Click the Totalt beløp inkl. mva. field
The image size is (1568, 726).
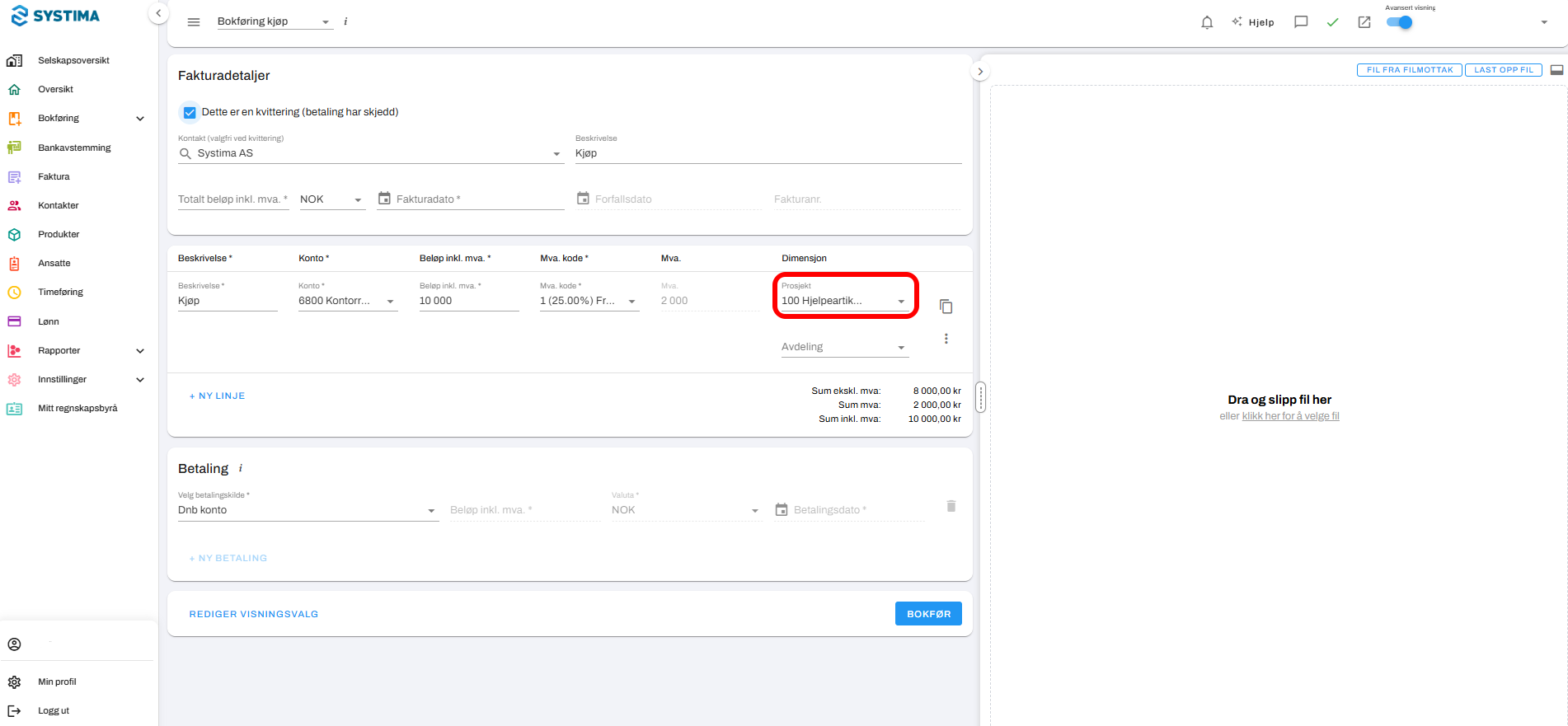click(233, 199)
